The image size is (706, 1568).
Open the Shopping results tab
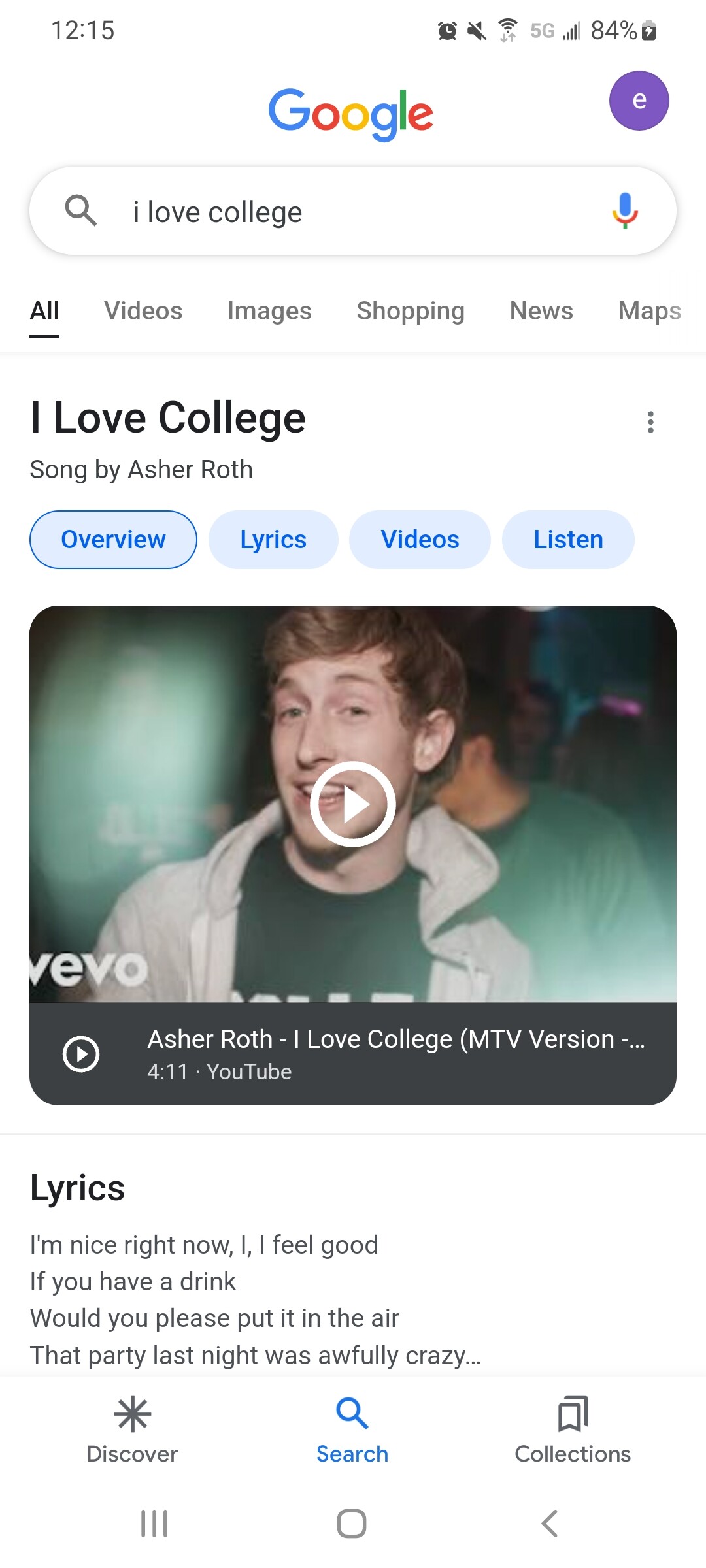pyautogui.click(x=411, y=311)
